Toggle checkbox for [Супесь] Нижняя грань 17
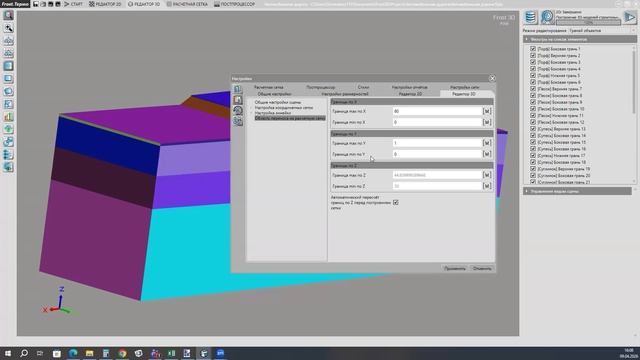Image resolution: width=640 pixels, height=360 pixels. pos(533,156)
